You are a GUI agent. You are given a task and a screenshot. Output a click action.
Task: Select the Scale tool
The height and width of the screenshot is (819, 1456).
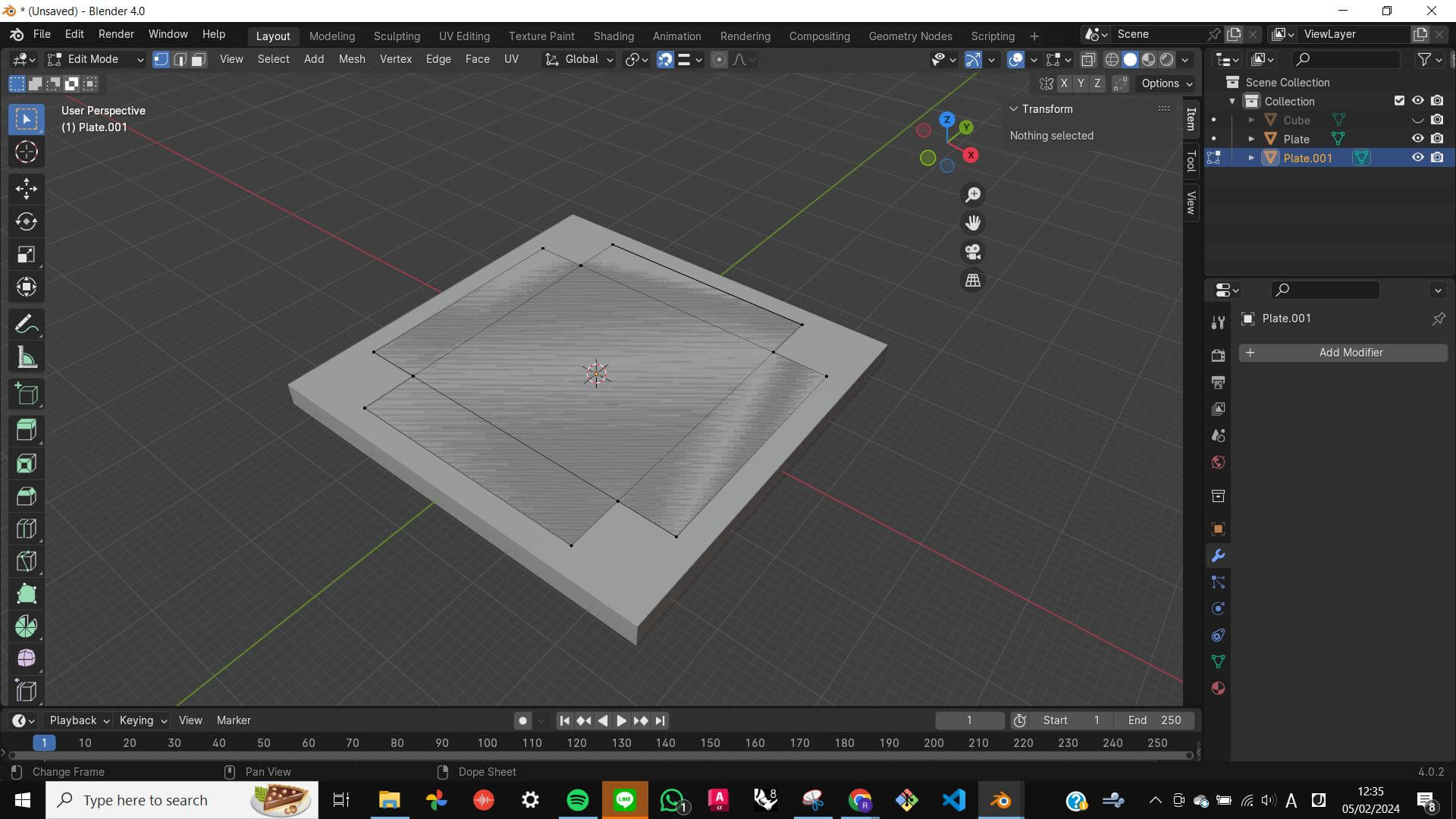point(27,254)
